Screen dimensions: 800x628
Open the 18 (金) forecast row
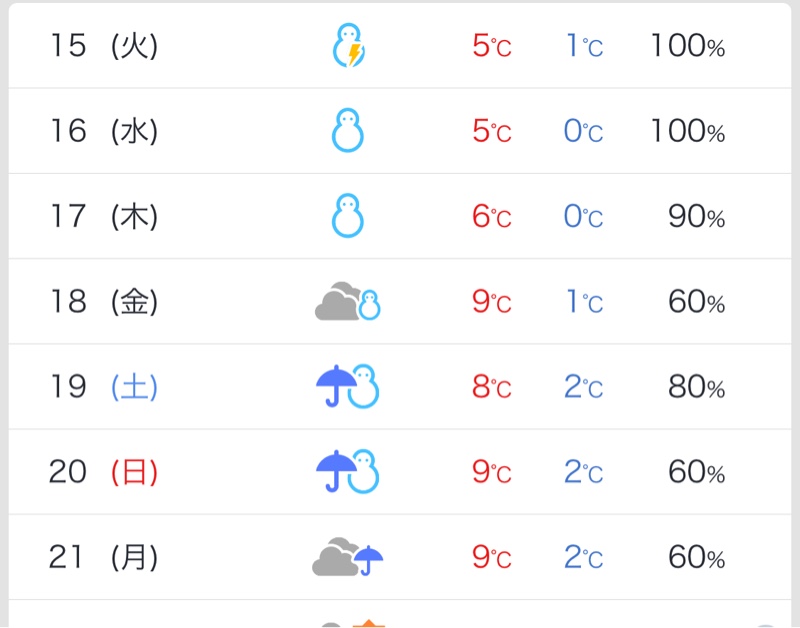400,302
